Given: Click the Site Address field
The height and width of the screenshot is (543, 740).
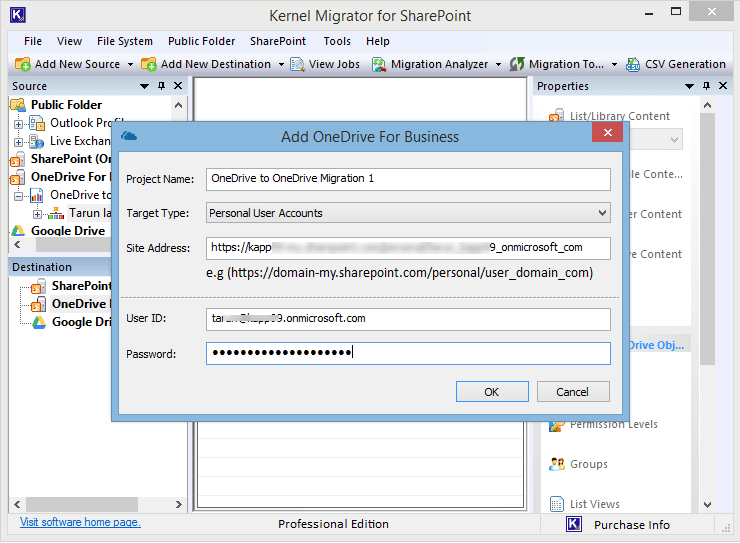Looking at the screenshot, I should point(408,248).
